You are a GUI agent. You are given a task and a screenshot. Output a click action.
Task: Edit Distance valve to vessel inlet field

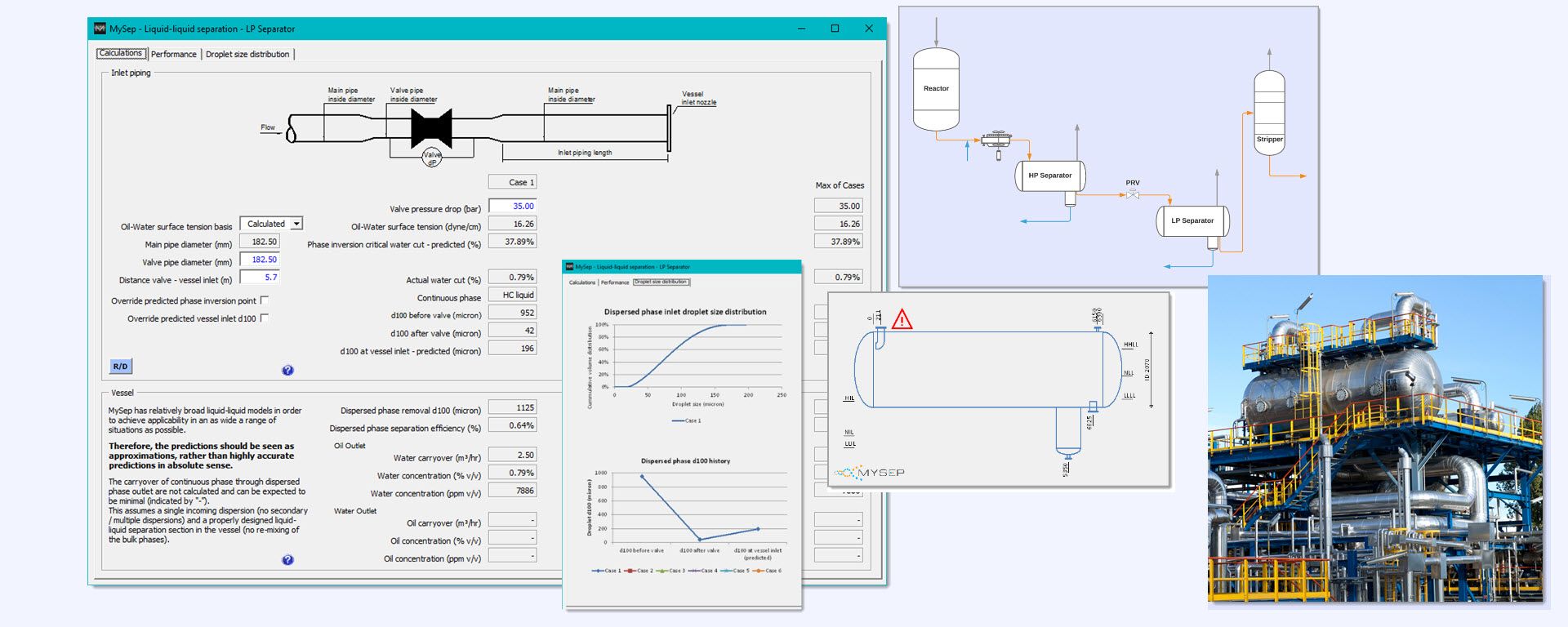260,278
